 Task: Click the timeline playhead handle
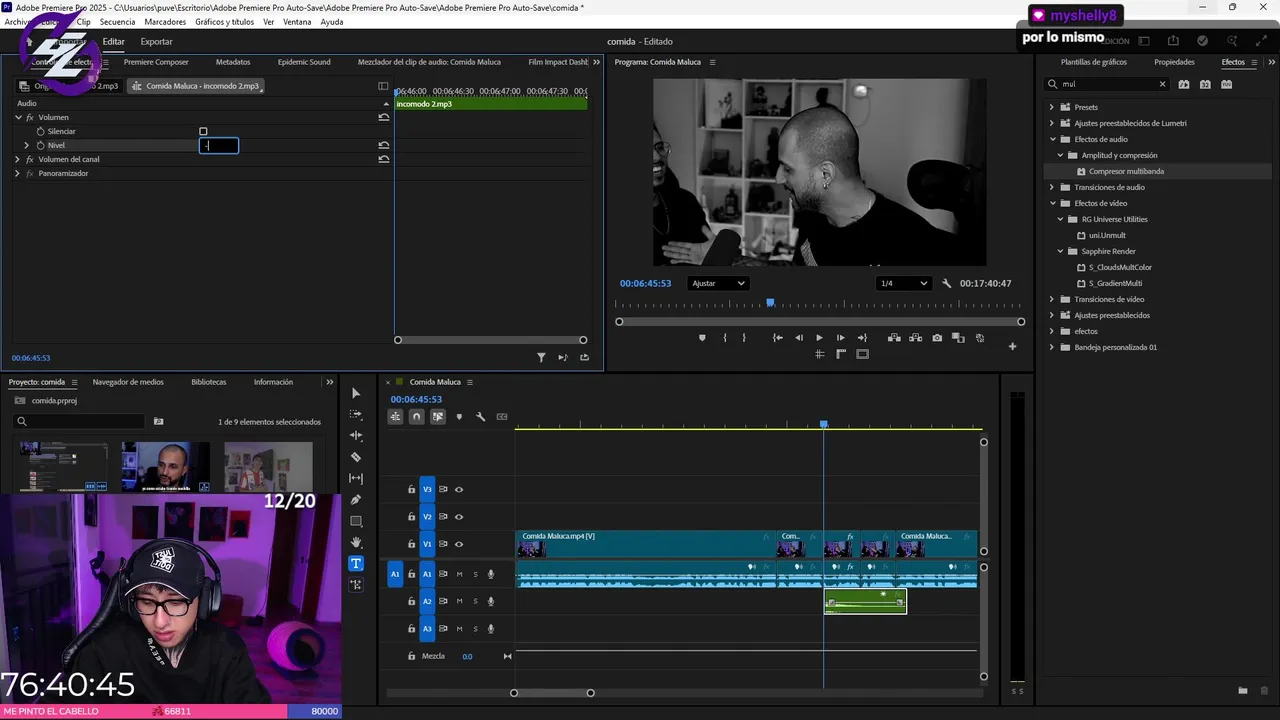(x=824, y=425)
